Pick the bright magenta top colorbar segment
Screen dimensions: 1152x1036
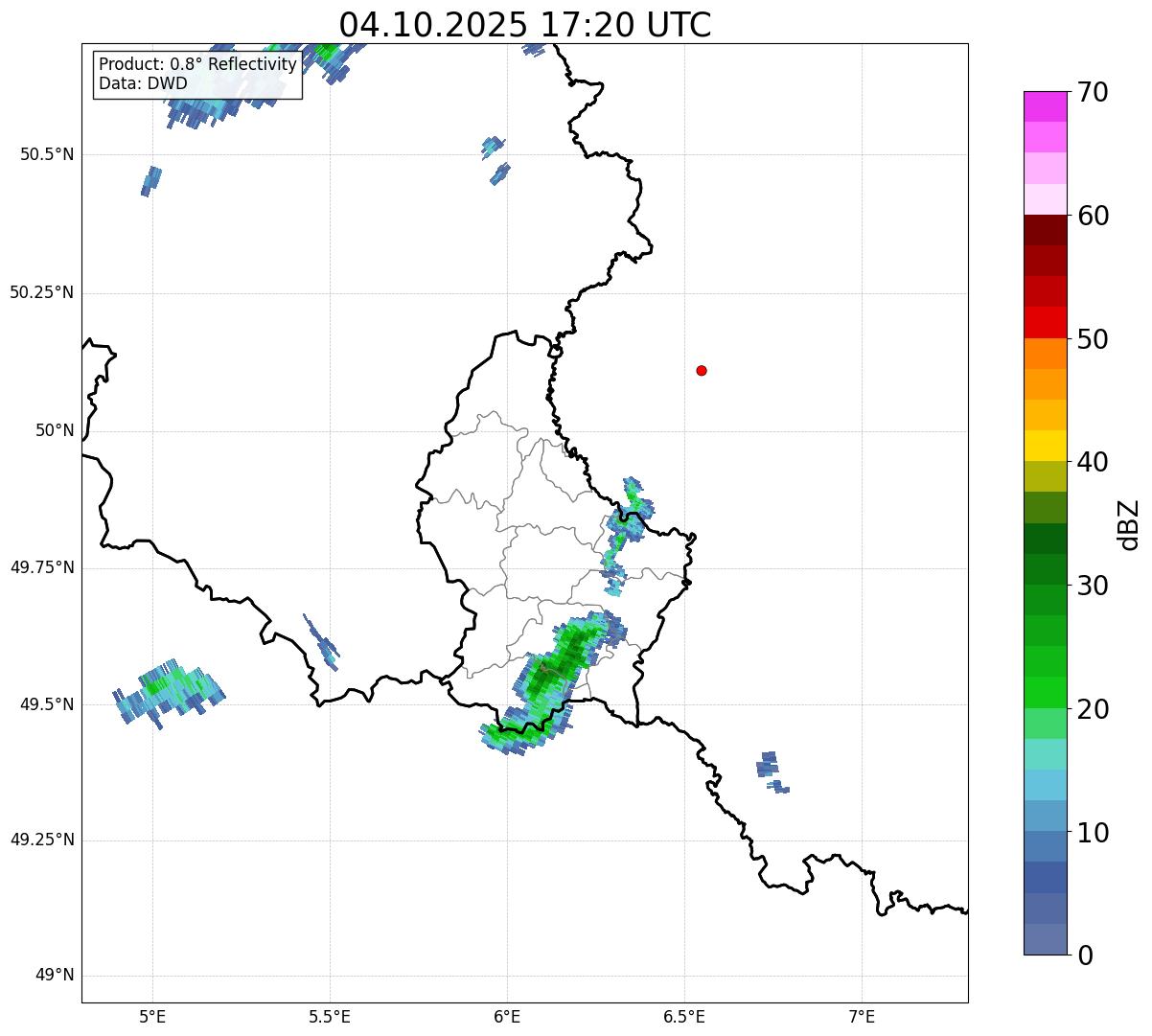pyautogui.click(x=1045, y=106)
